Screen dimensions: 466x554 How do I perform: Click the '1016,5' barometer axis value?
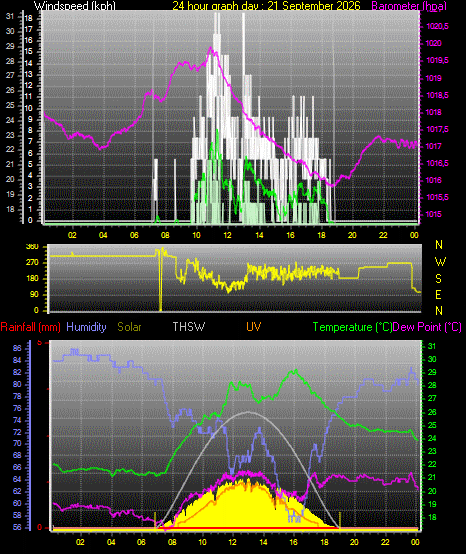(437, 163)
